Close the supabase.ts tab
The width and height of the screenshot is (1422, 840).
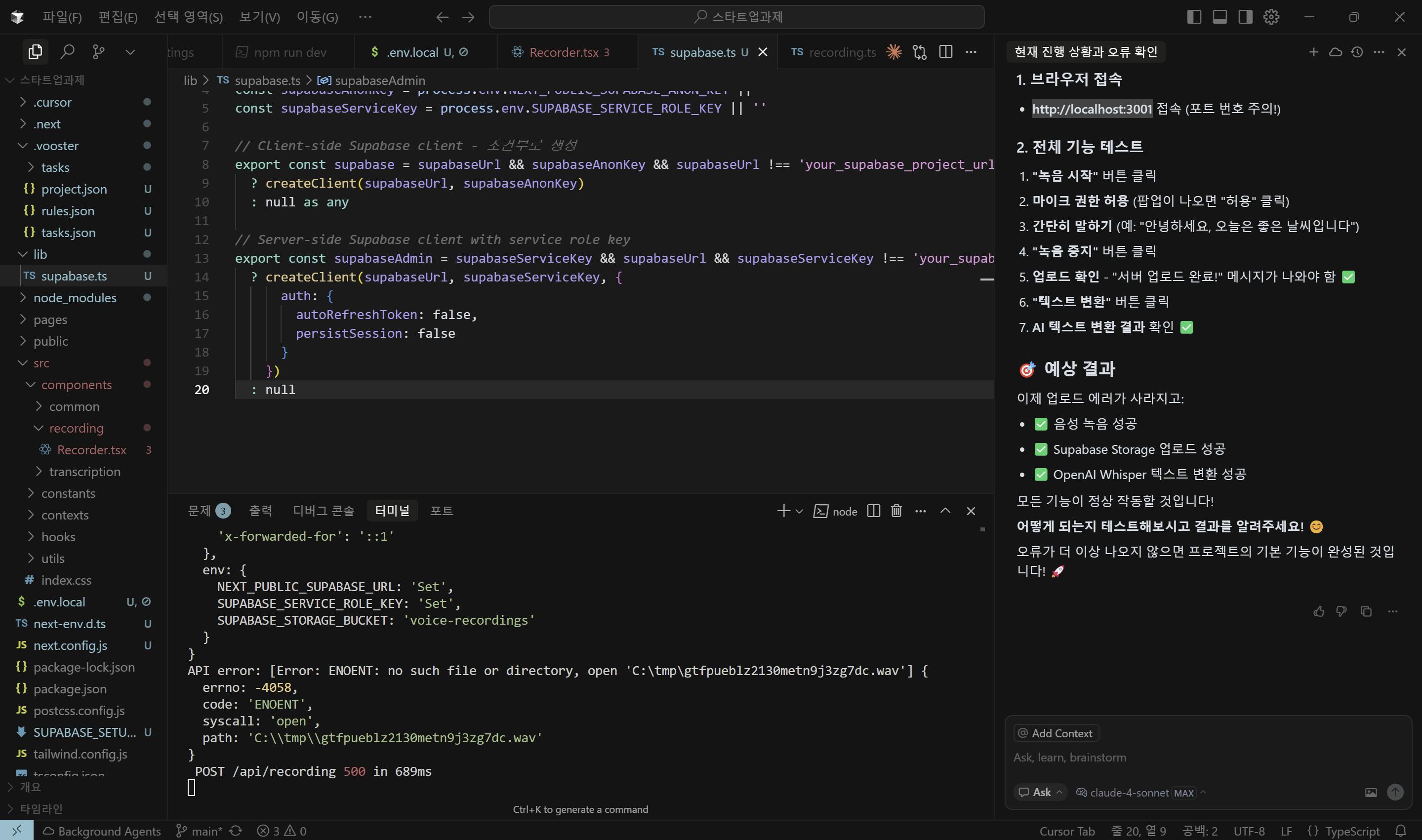tap(763, 52)
